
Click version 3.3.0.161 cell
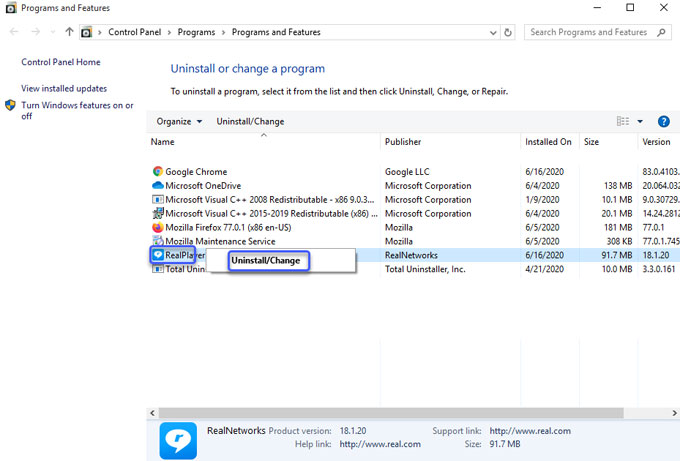[659, 269]
